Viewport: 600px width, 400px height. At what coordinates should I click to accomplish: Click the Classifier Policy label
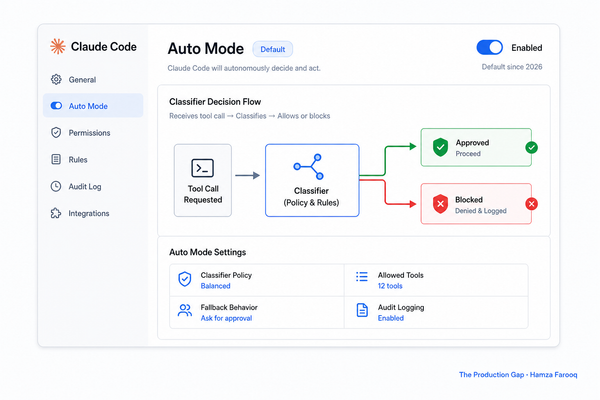point(226,275)
